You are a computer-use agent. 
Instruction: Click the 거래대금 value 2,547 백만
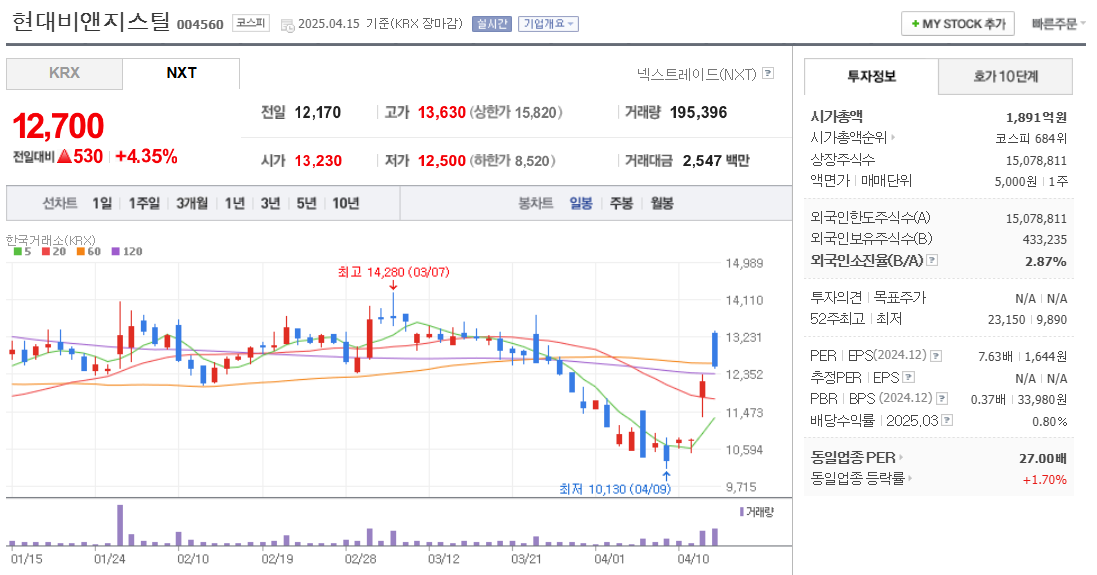click(716, 161)
